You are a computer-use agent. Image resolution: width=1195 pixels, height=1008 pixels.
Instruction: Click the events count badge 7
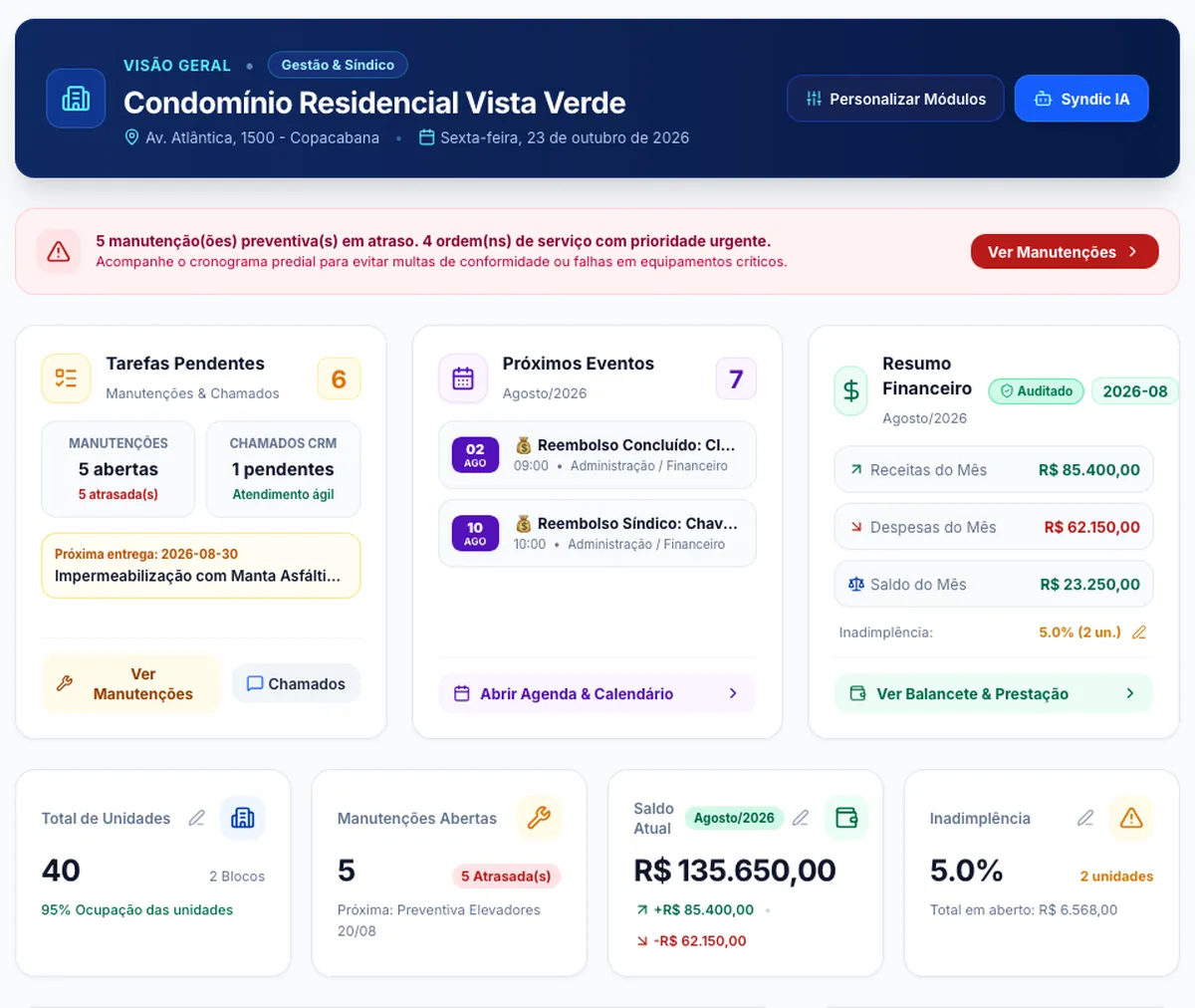(x=736, y=378)
